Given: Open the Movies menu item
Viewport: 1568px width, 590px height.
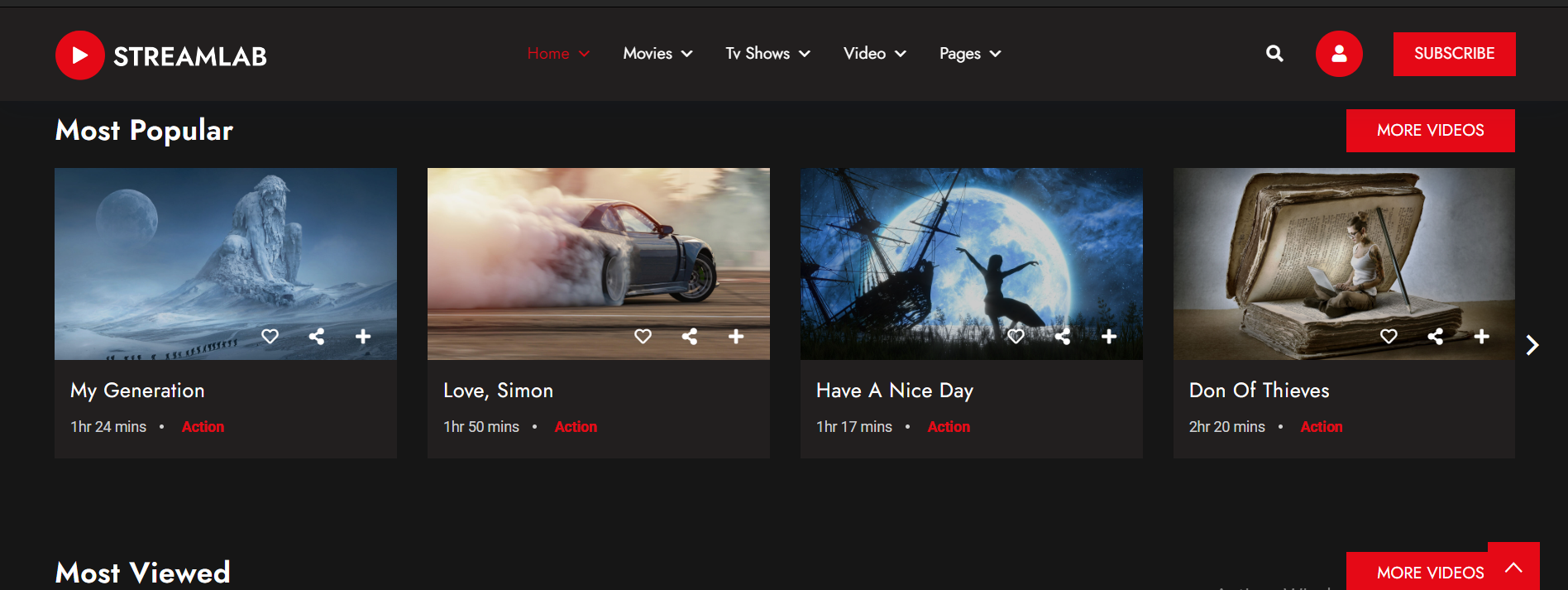Looking at the screenshot, I should tap(648, 54).
